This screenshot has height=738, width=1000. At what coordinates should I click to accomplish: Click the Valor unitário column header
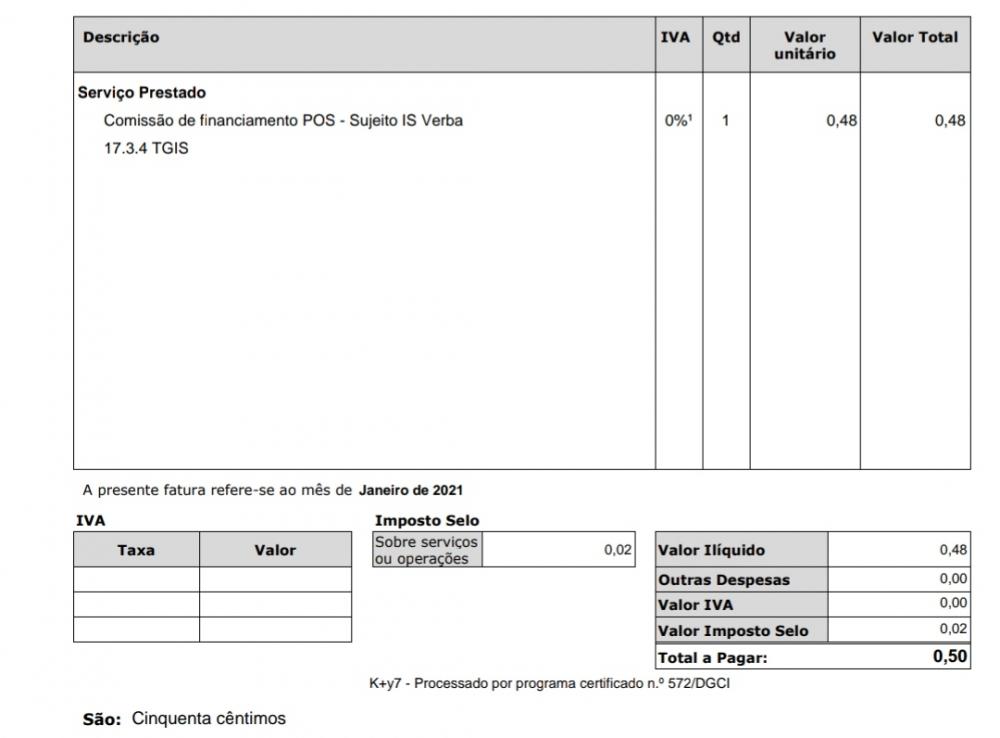point(805,45)
